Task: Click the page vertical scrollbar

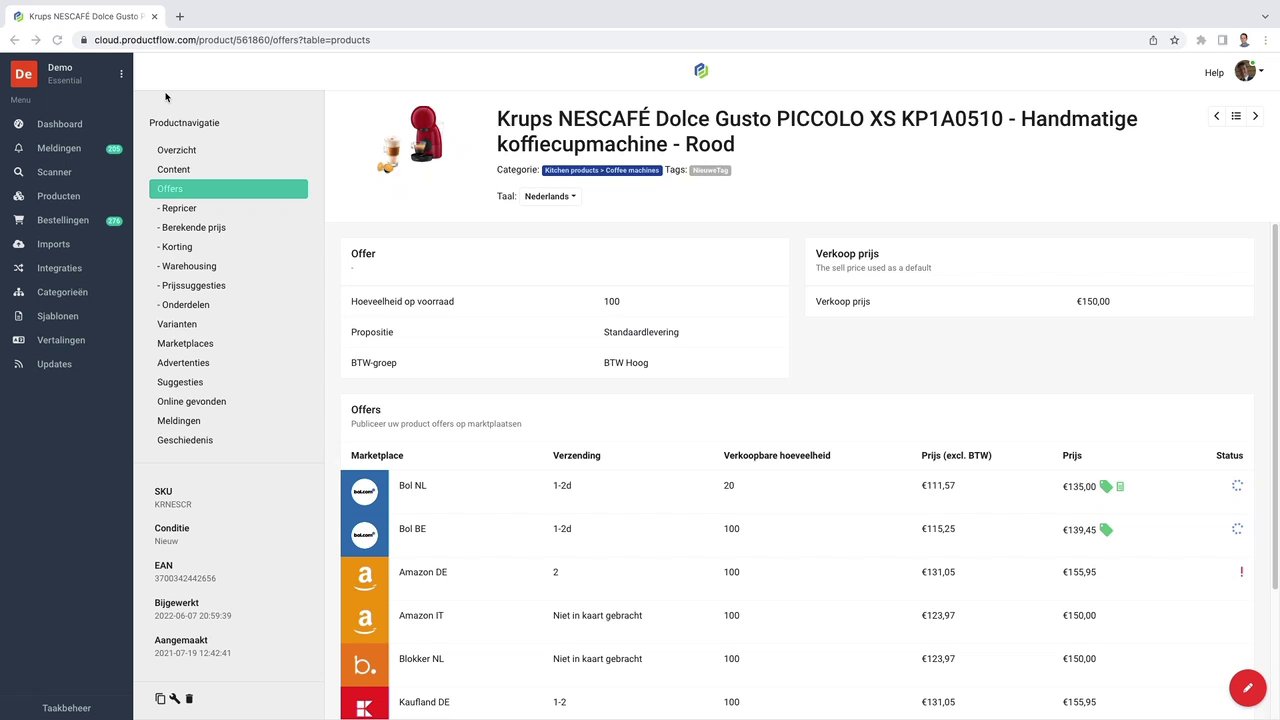Action: [x=1275, y=405]
